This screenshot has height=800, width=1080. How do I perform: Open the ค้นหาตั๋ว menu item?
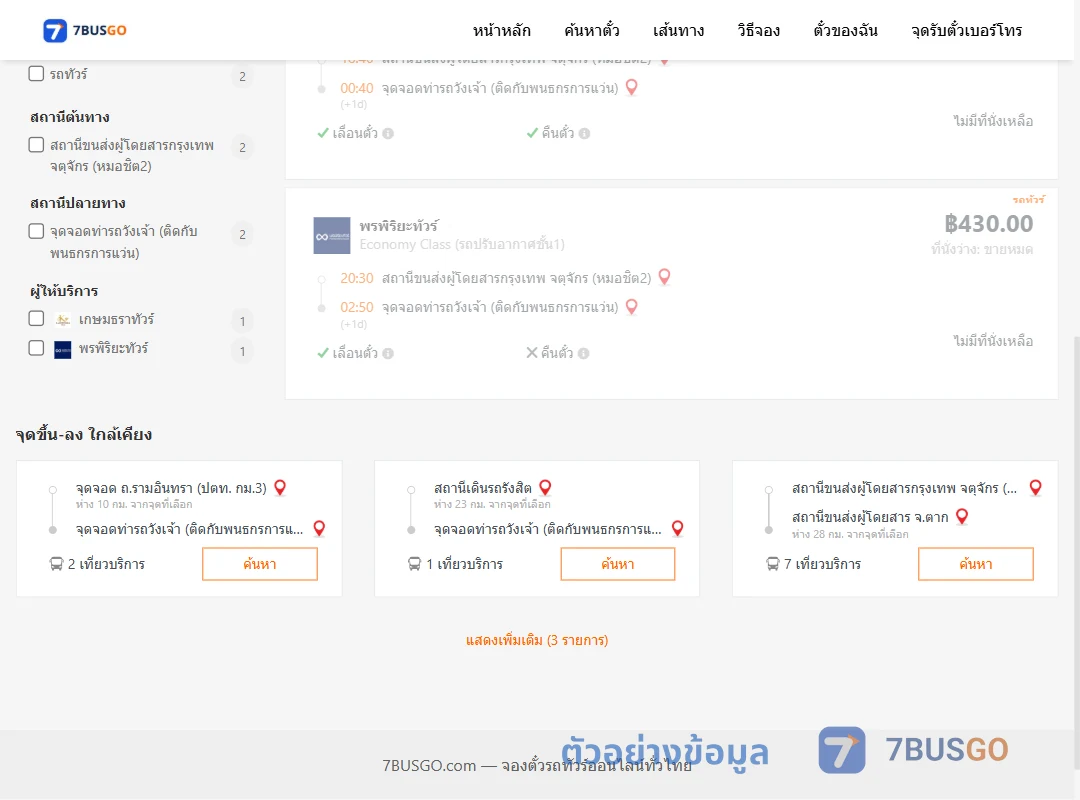point(592,30)
